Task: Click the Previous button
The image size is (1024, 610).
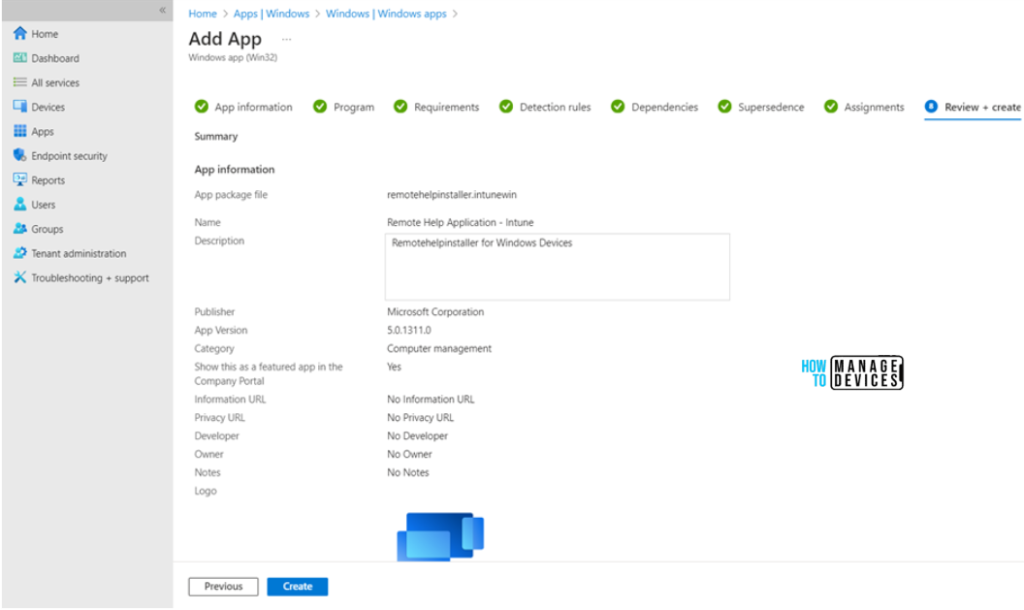Action: click(x=223, y=586)
